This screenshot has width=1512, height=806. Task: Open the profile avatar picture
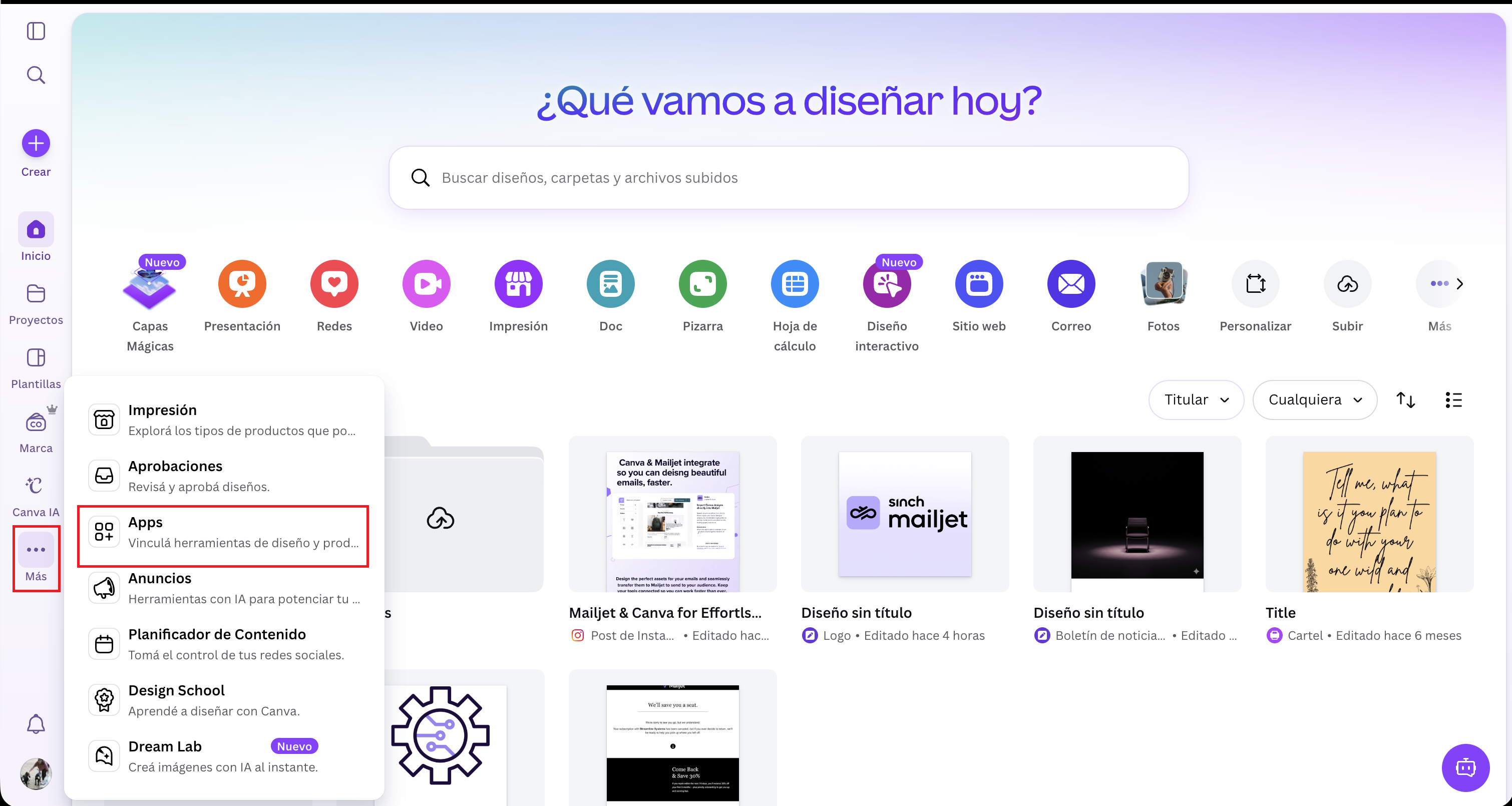pos(36,773)
